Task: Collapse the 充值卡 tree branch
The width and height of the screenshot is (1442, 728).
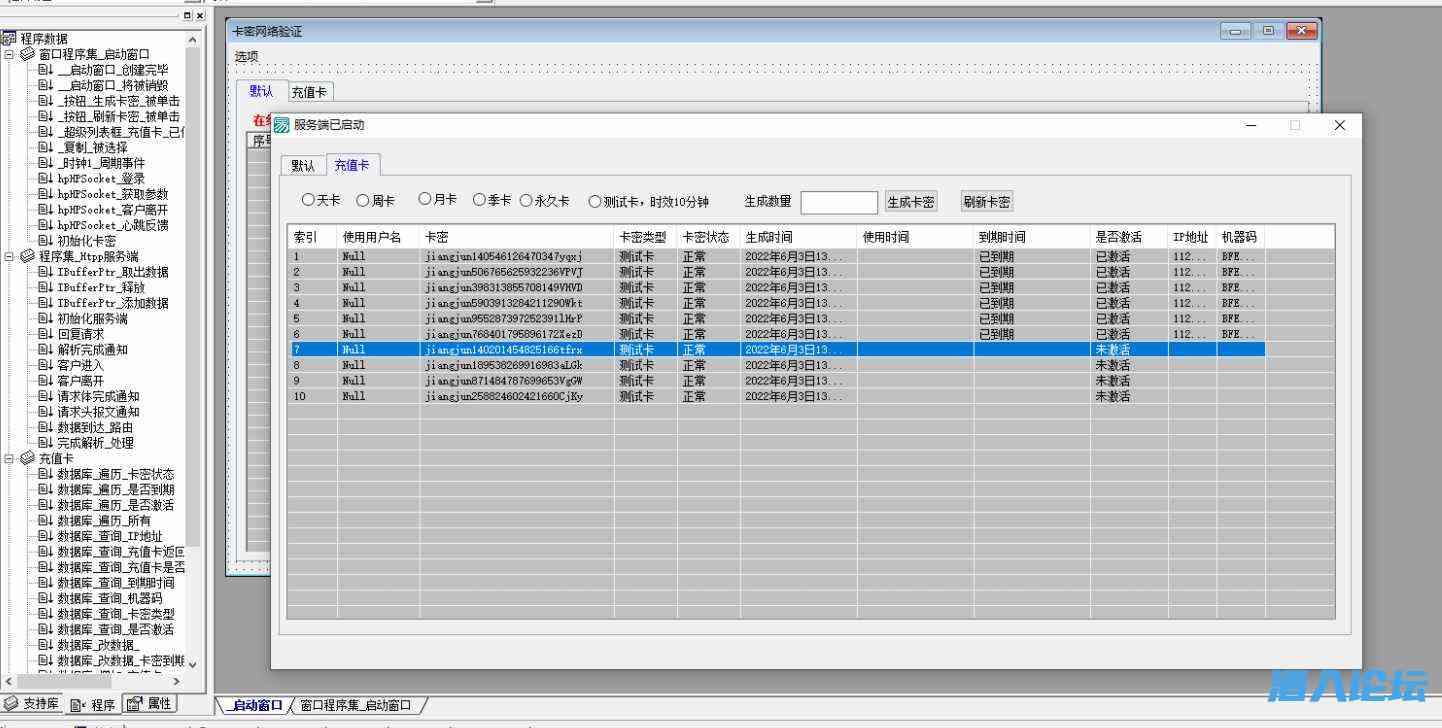Action: pyautogui.click(x=9, y=458)
